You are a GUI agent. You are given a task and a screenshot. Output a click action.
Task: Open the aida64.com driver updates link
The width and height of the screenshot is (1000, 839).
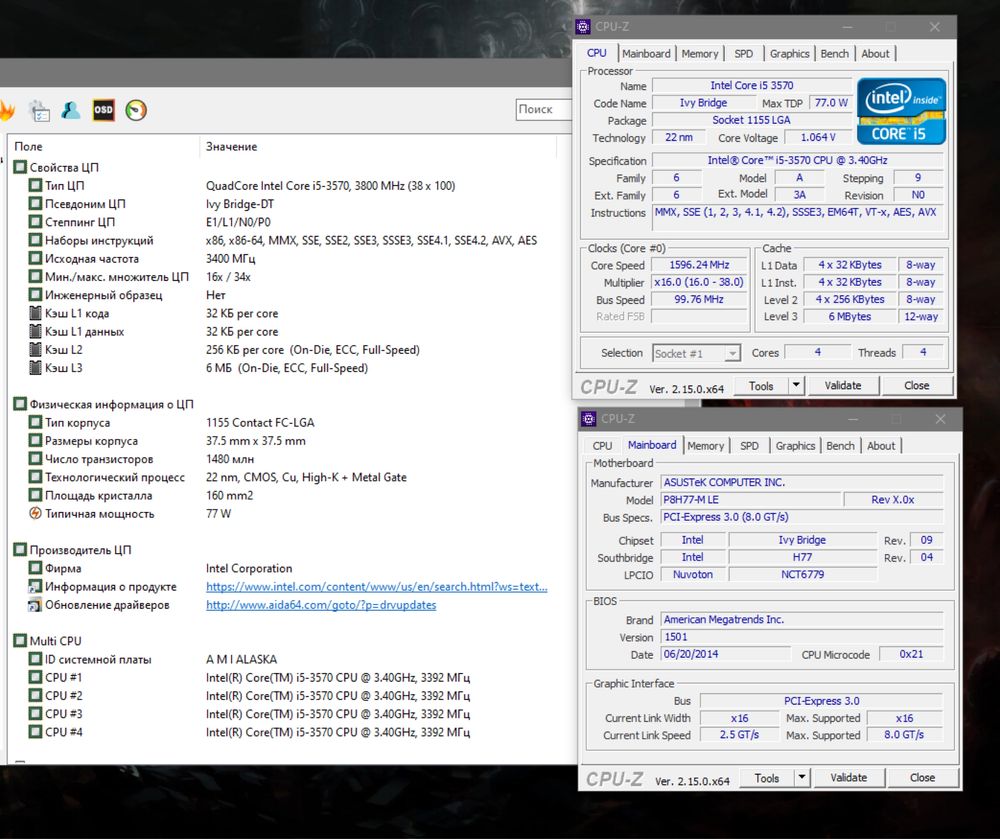pyautogui.click(x=321, y=604)
